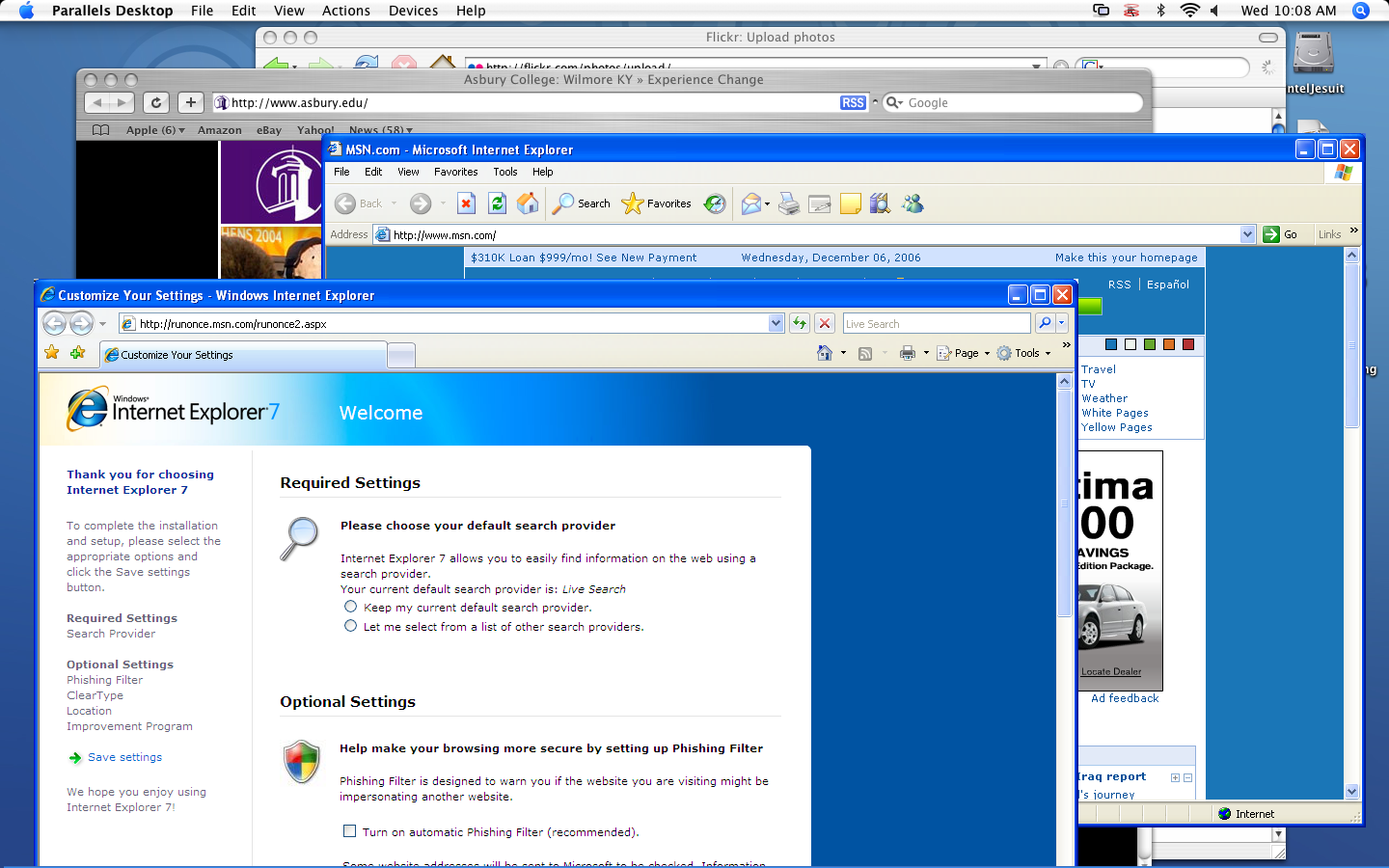Go to Home in MSN.com window

528,203
